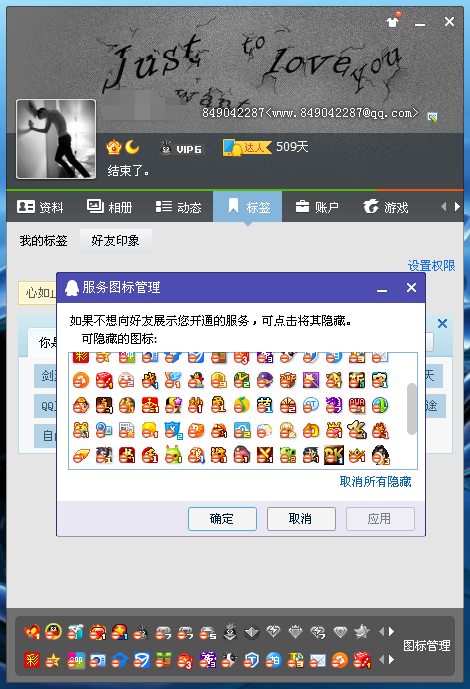Viewport: 470px width, 689px height.
Task: Hide the blue AT circle service icon
Action: pyautogui.click(x=311, y=405)
